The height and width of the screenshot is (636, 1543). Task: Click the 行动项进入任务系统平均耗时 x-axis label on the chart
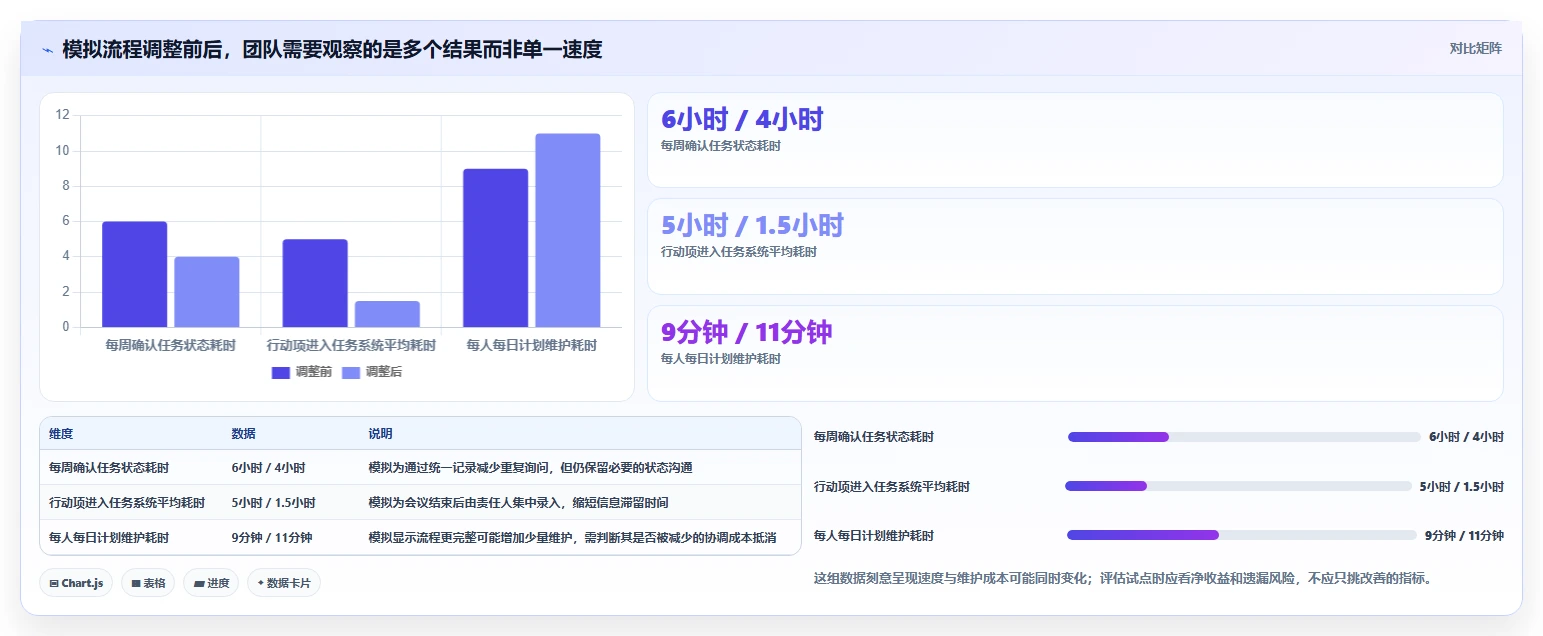(x=351, y=346)
